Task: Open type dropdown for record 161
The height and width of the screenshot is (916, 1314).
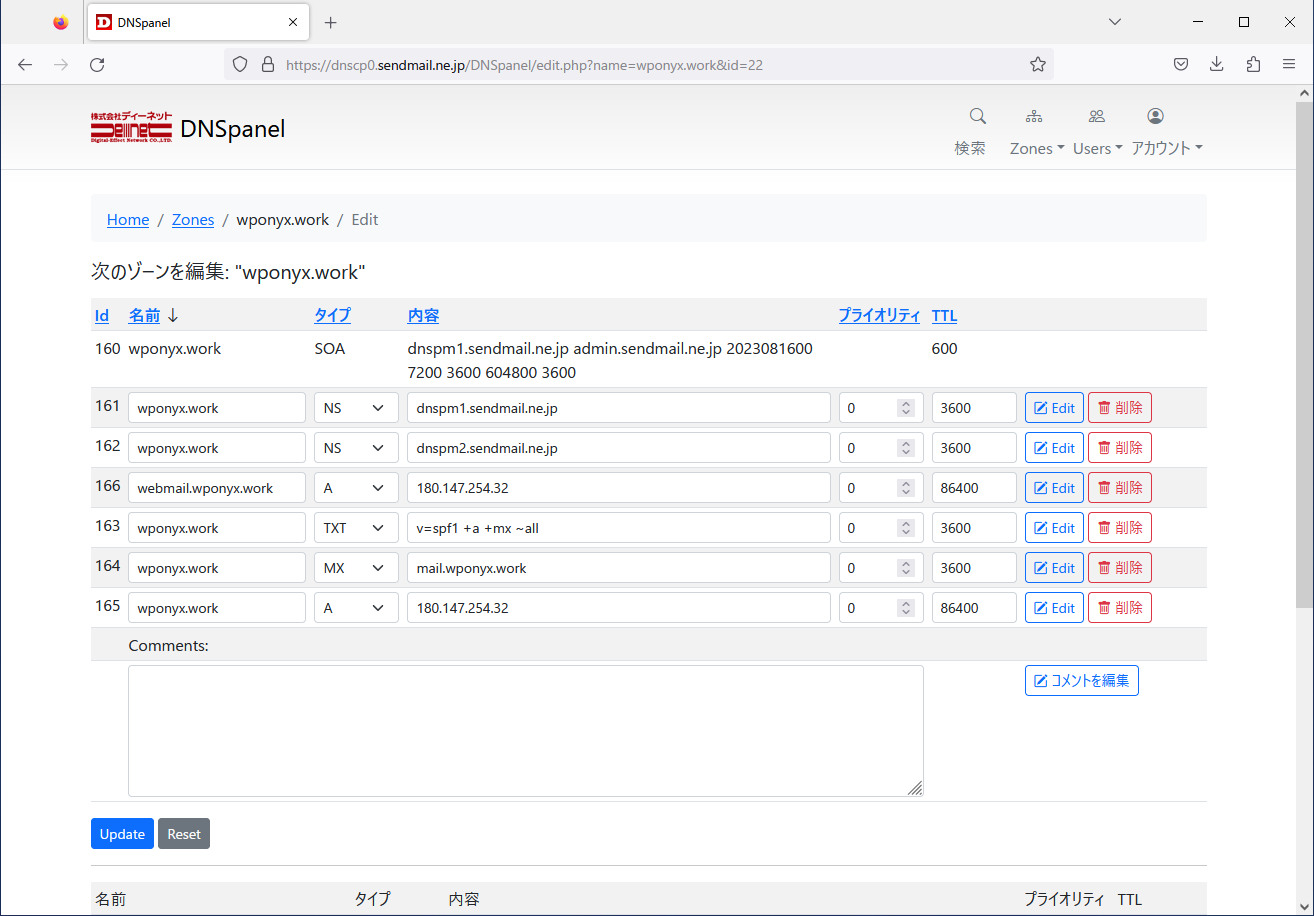Action: 356,408
